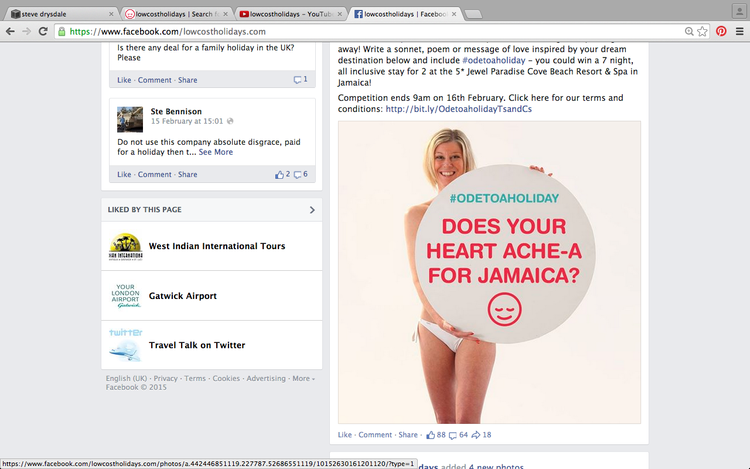Click the 'added 4 new photos' link

(x=496, y=466)
